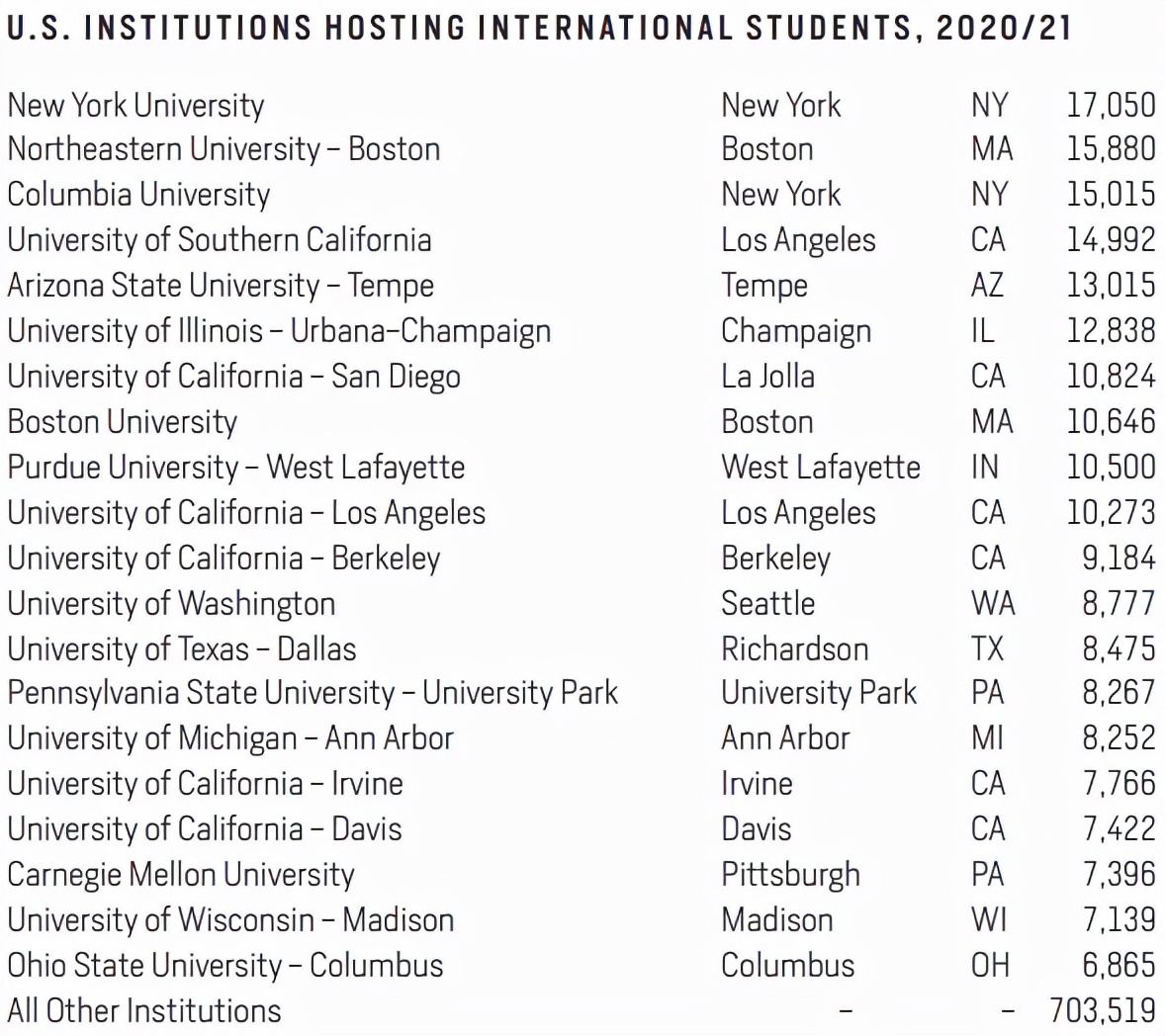This screenshot has width=1165, height=1036.
Task: Click the La Jolla city cell
Action: point(767,377)
